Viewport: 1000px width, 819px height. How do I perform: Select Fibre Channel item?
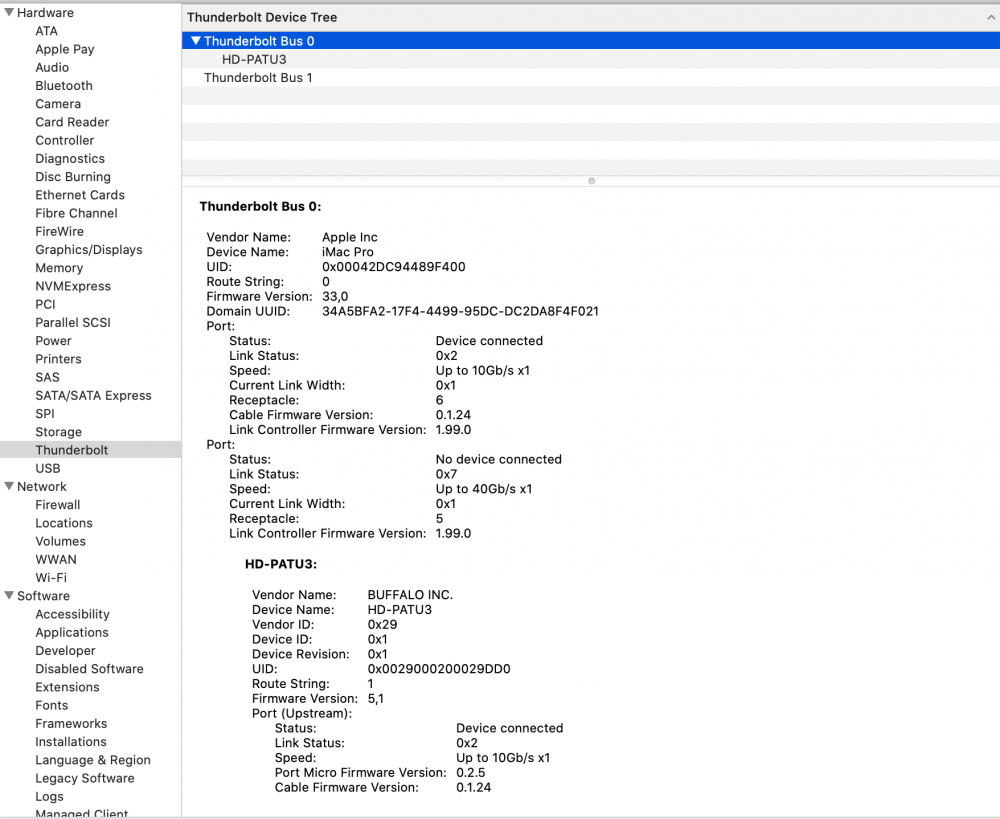tap(77, 213)
